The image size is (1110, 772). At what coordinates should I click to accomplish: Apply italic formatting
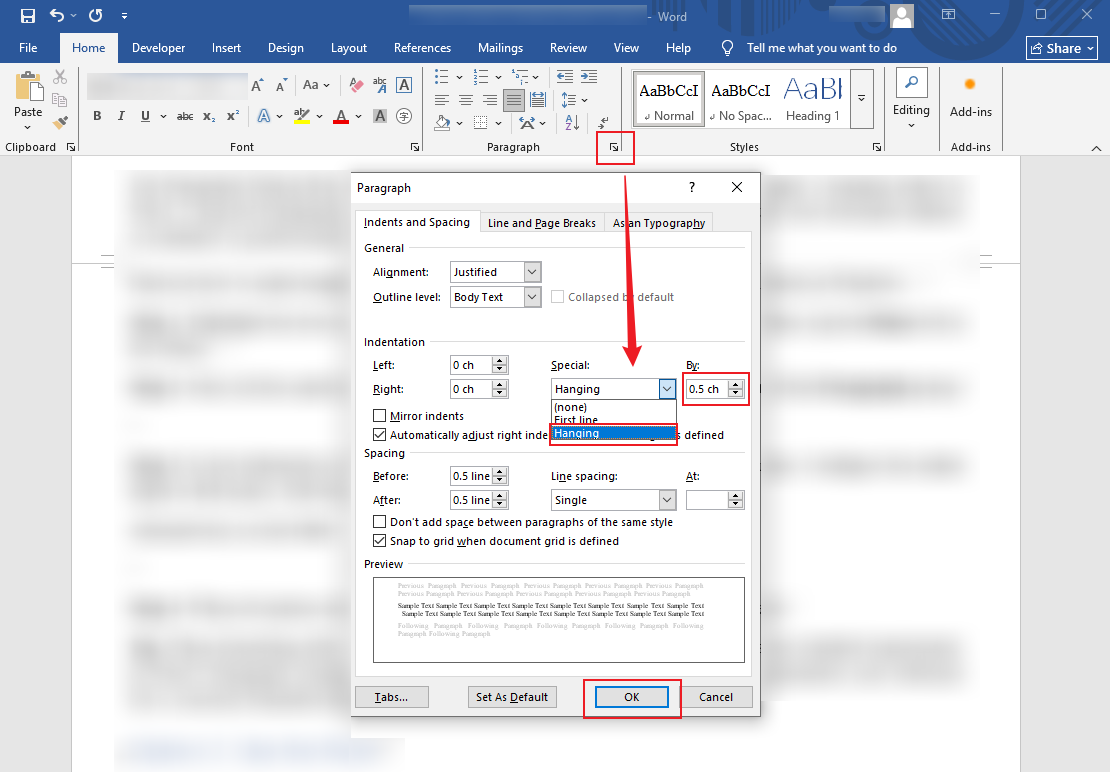121,115
